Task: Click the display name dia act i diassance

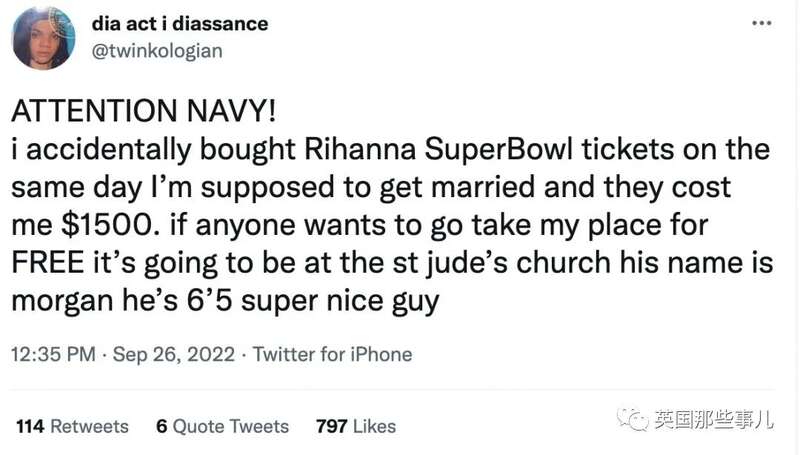Action: [180, 23]
